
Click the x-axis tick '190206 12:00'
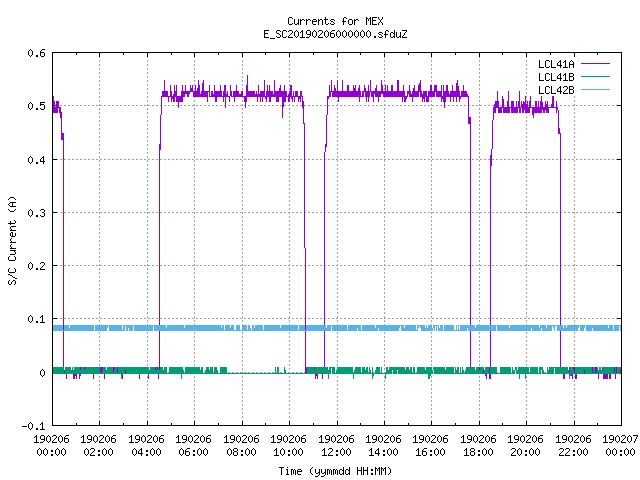pyautogui.click(x=336, y=446)
